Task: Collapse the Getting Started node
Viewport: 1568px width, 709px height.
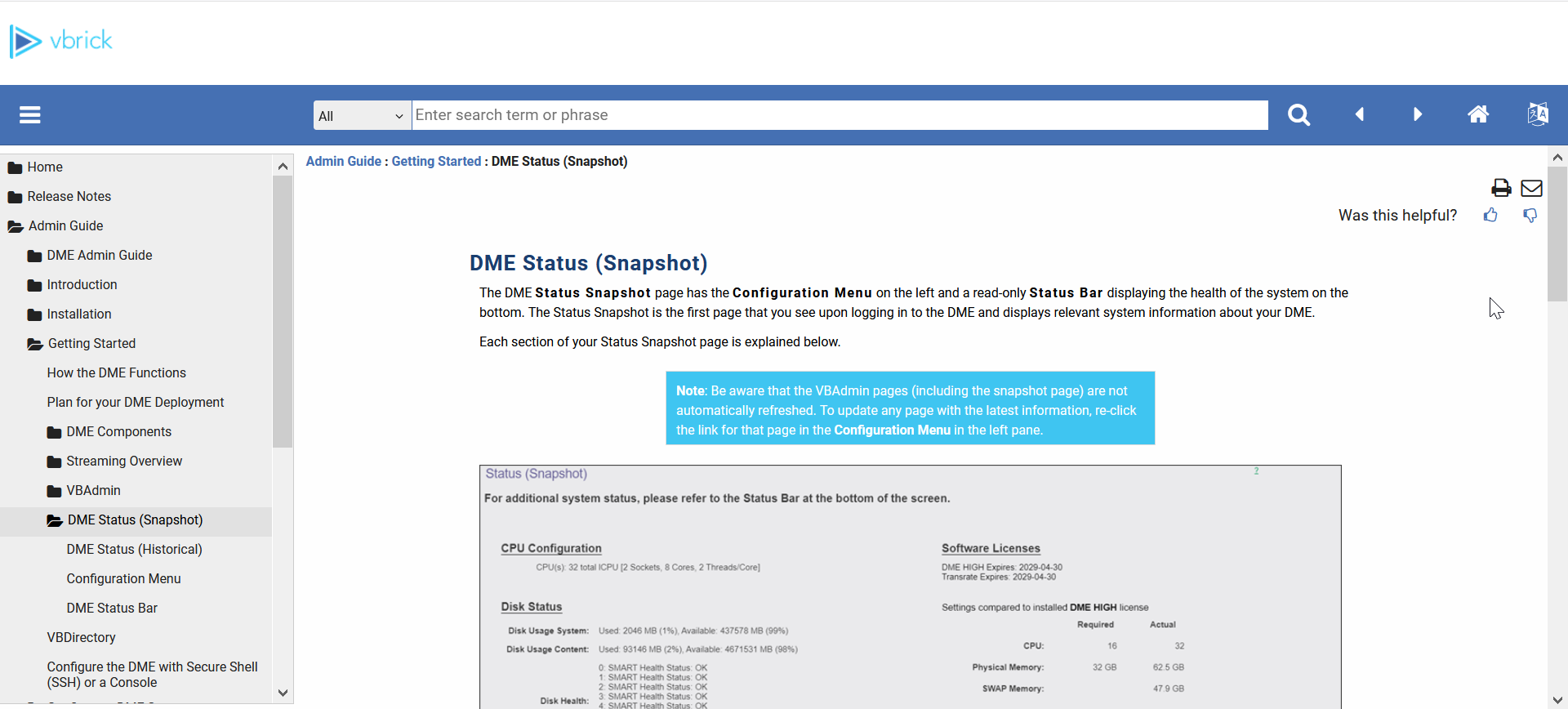Action: pos(91,343)
